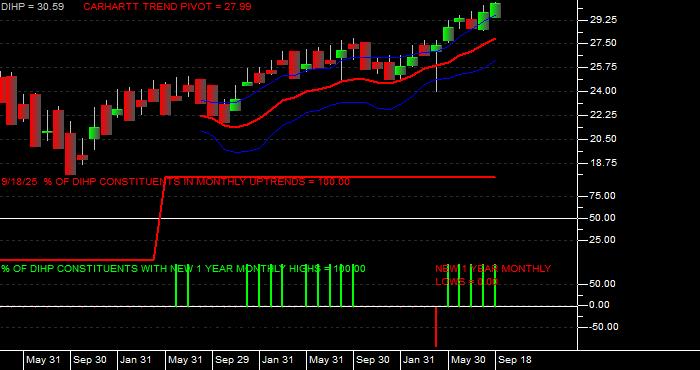
Task: Click the 25.75 price axis value
Action: pos(604,67)
